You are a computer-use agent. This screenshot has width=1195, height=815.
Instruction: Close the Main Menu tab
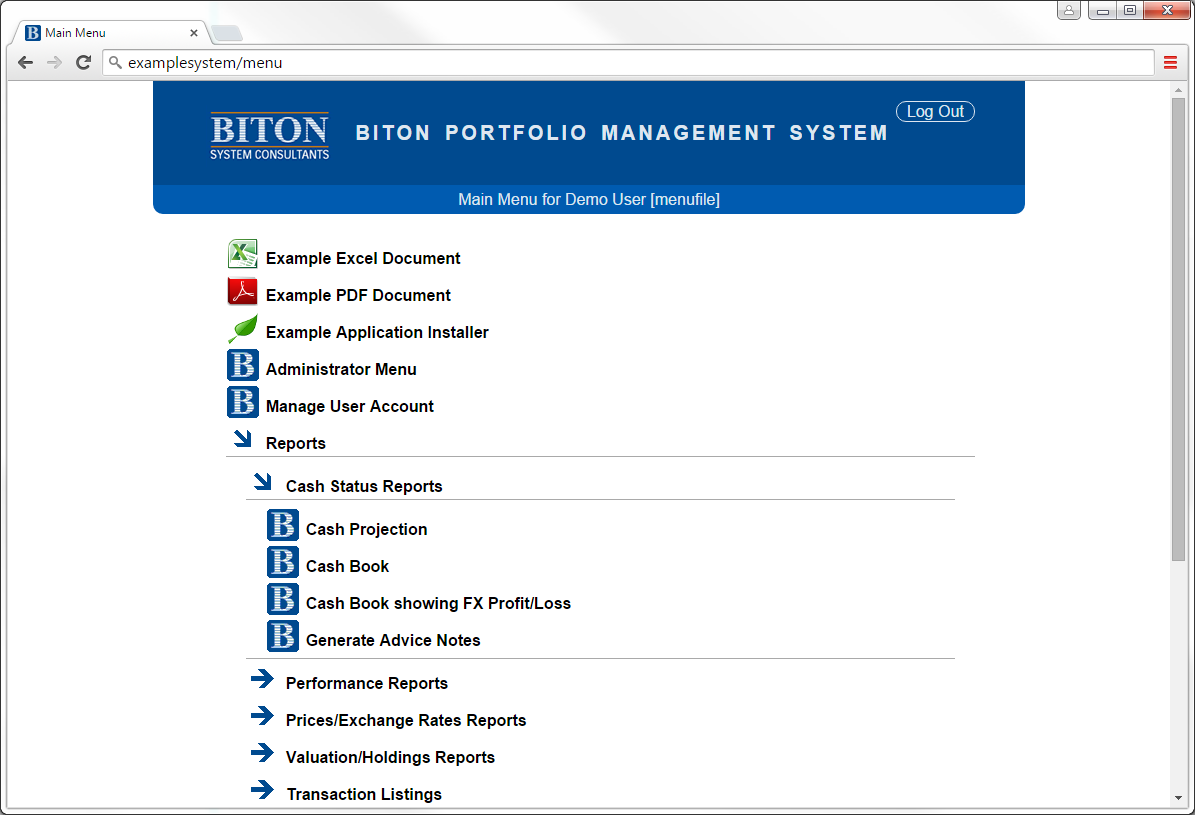click(194, 33)
